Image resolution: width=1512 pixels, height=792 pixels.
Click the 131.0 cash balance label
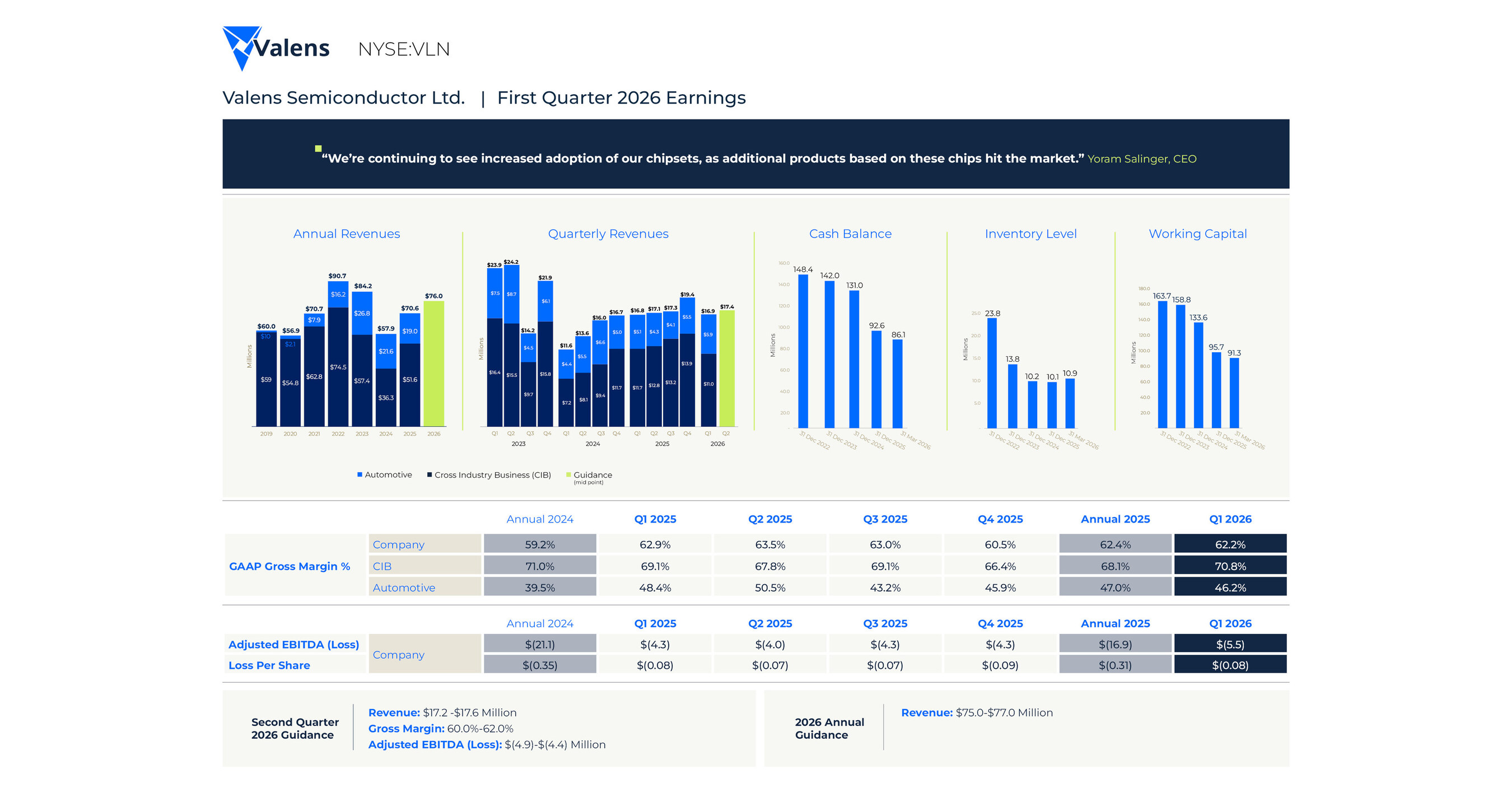tap(855, 285)
